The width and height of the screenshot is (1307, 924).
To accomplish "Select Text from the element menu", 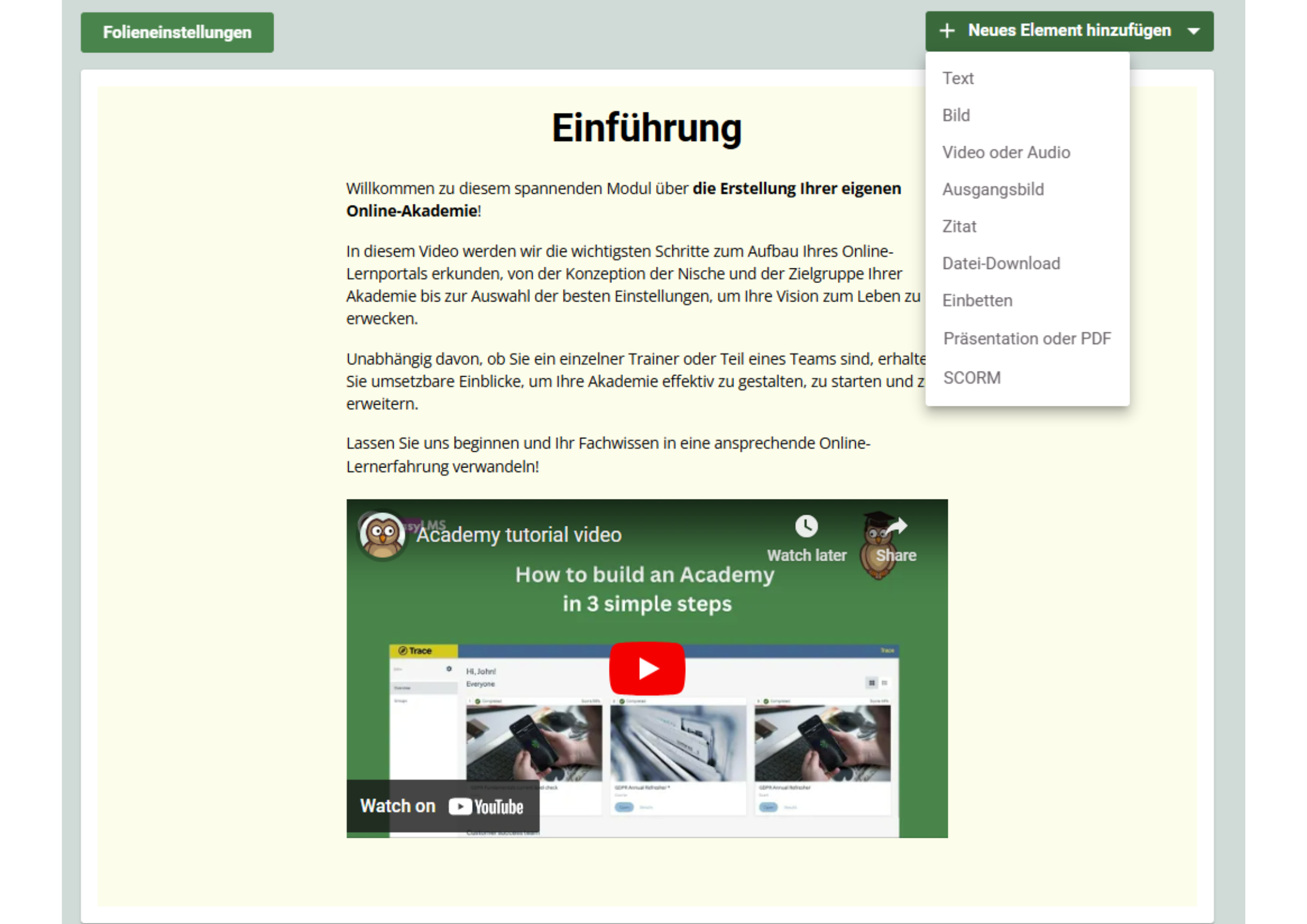I will pos(958,78).
